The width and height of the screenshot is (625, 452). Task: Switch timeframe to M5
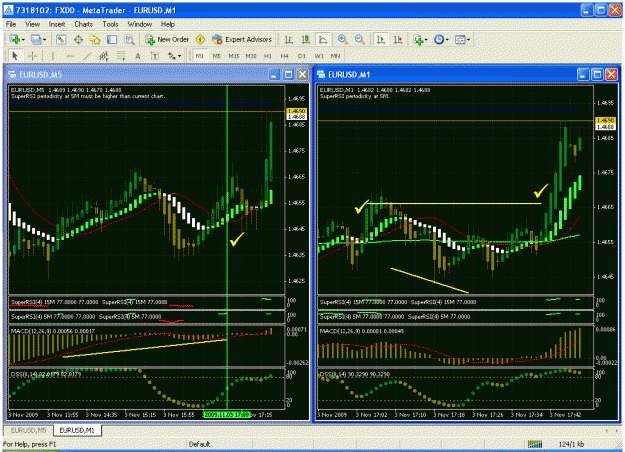tap(216, 56)
